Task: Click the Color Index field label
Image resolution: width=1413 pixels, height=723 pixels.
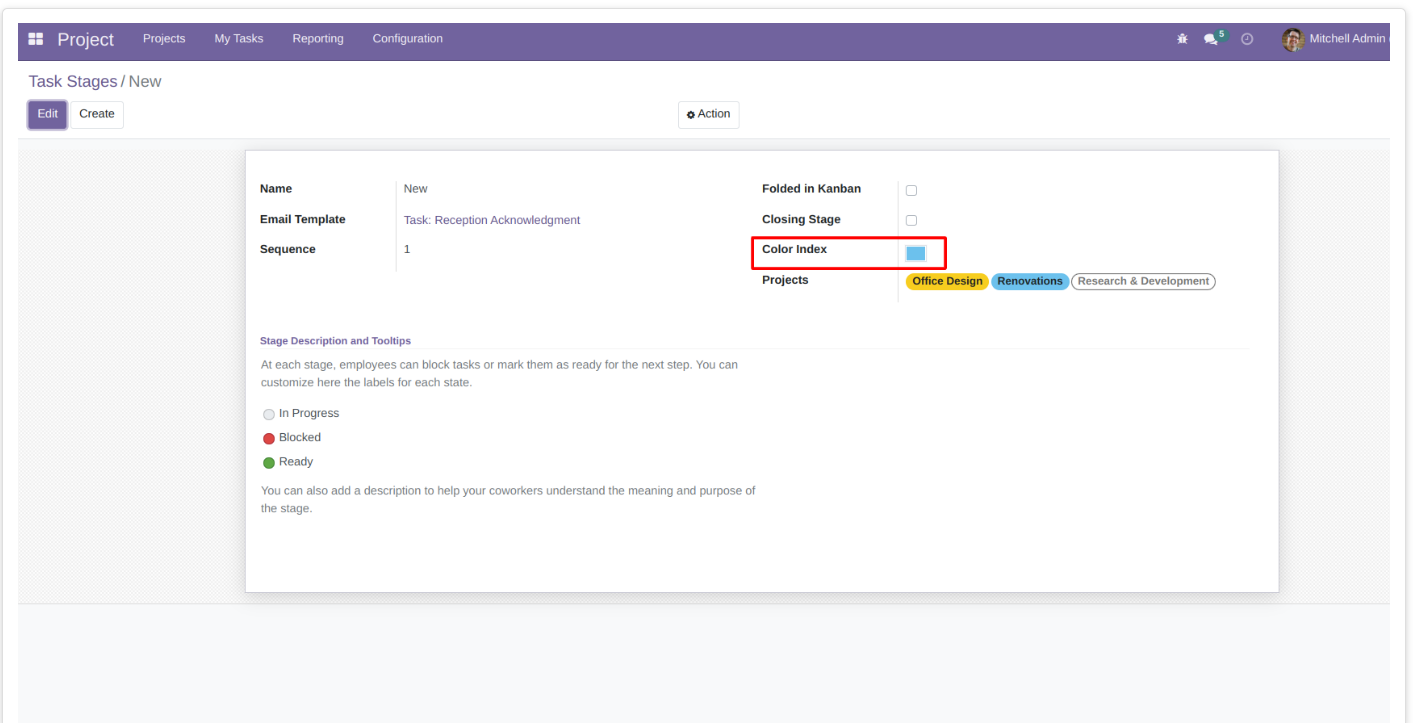Action: point(795,249)
